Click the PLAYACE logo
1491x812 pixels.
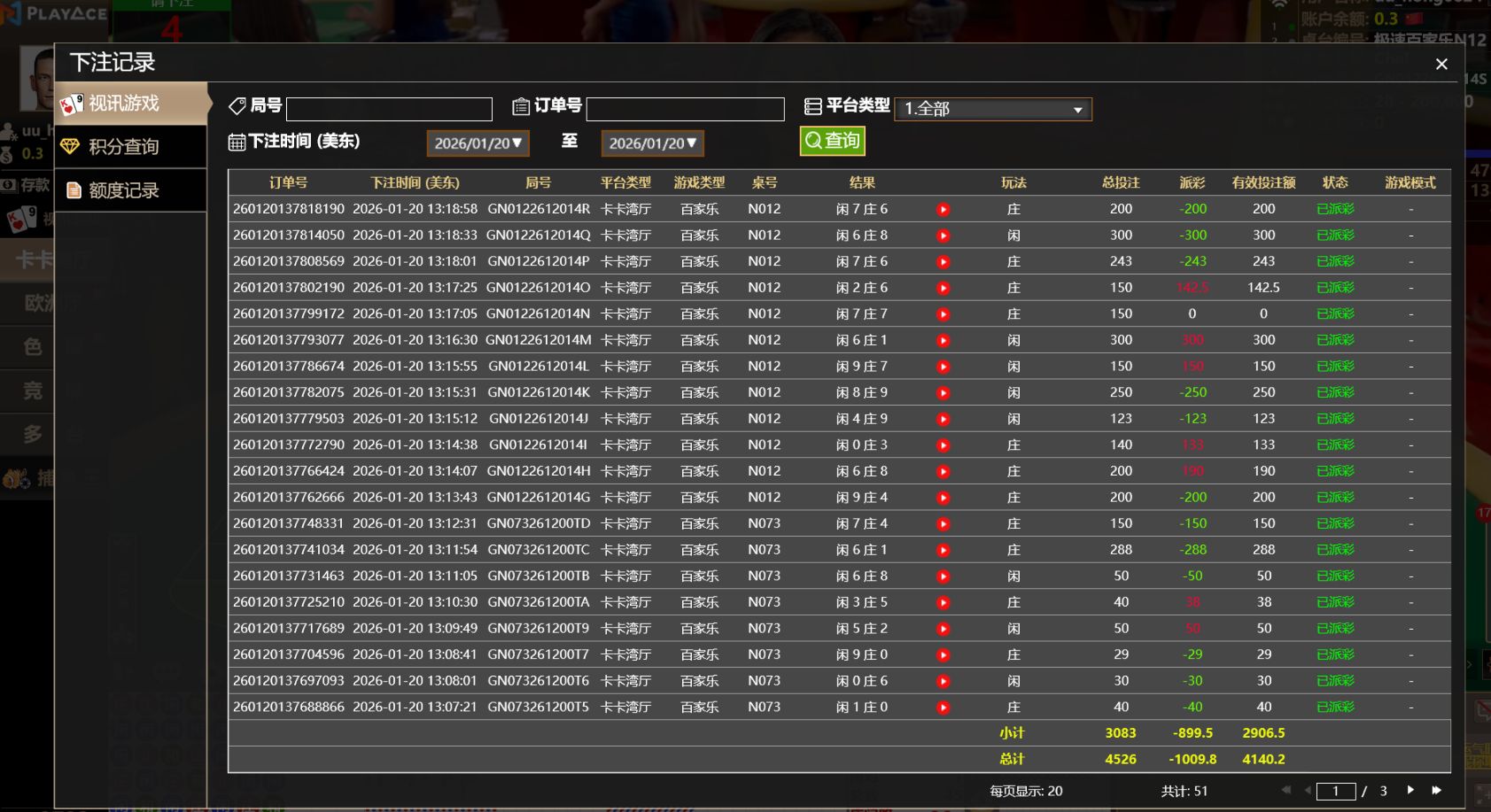pyautogui.click(x=53, y=13)
